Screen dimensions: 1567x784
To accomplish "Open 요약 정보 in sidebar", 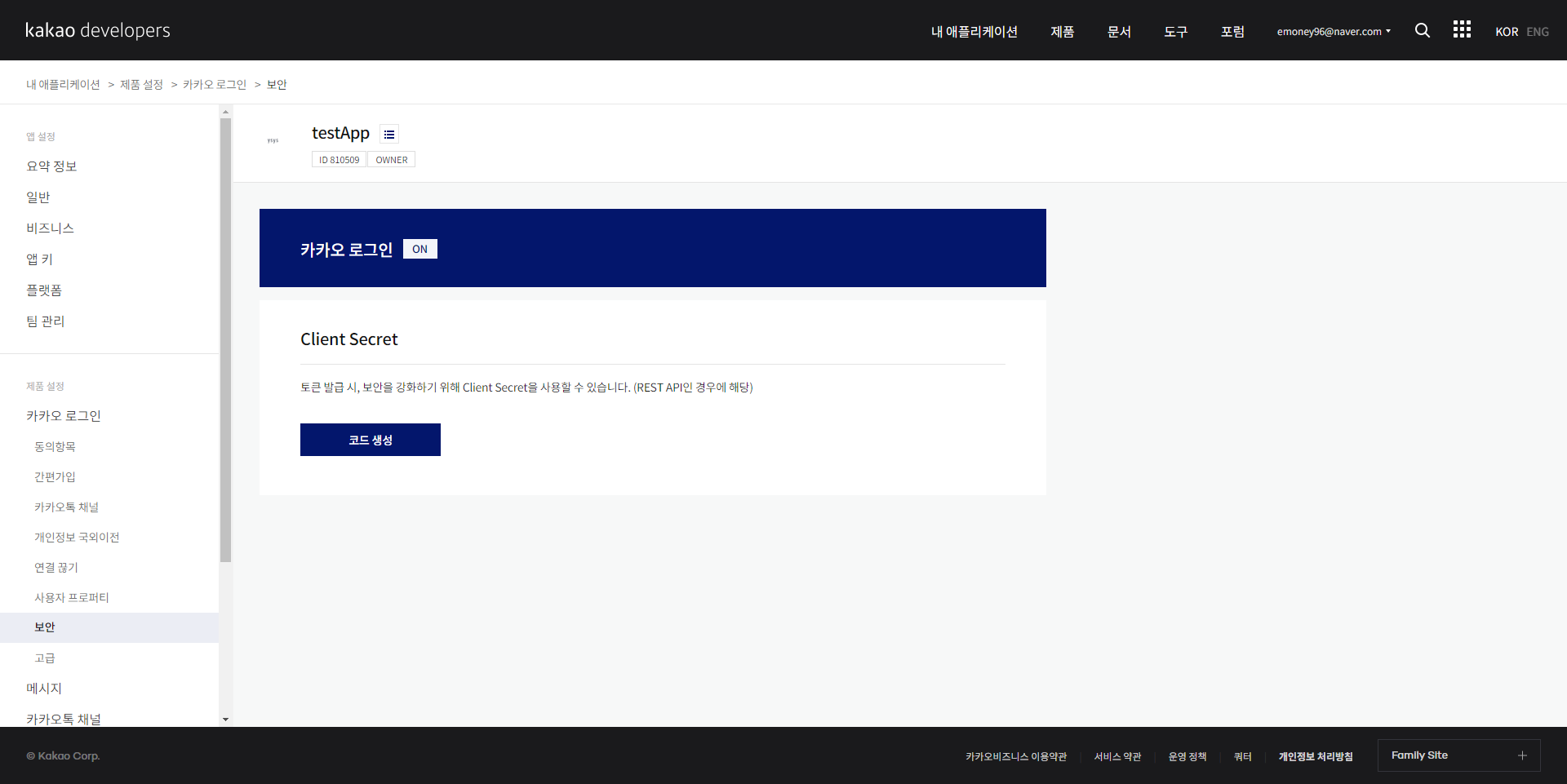I will point(51,166).
